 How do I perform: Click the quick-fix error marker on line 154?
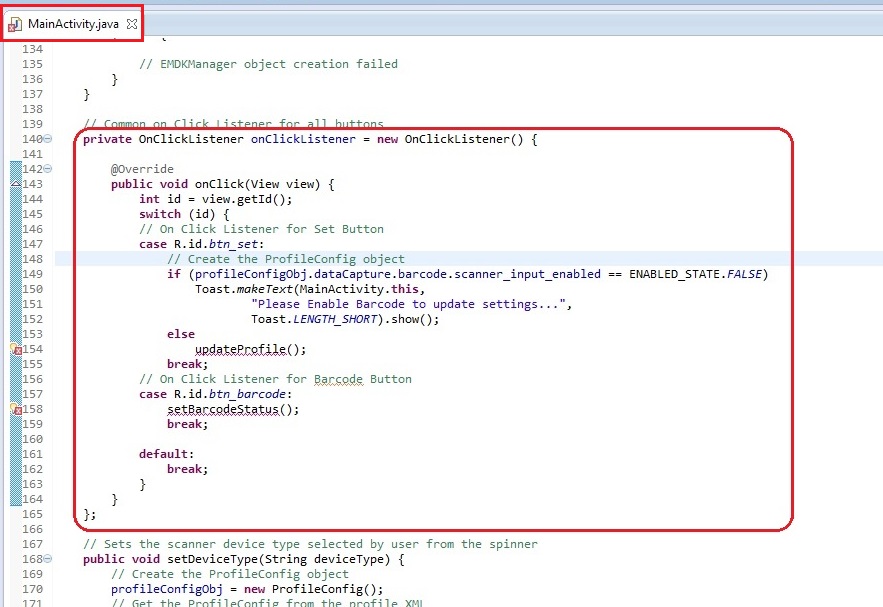click(16, 350)
